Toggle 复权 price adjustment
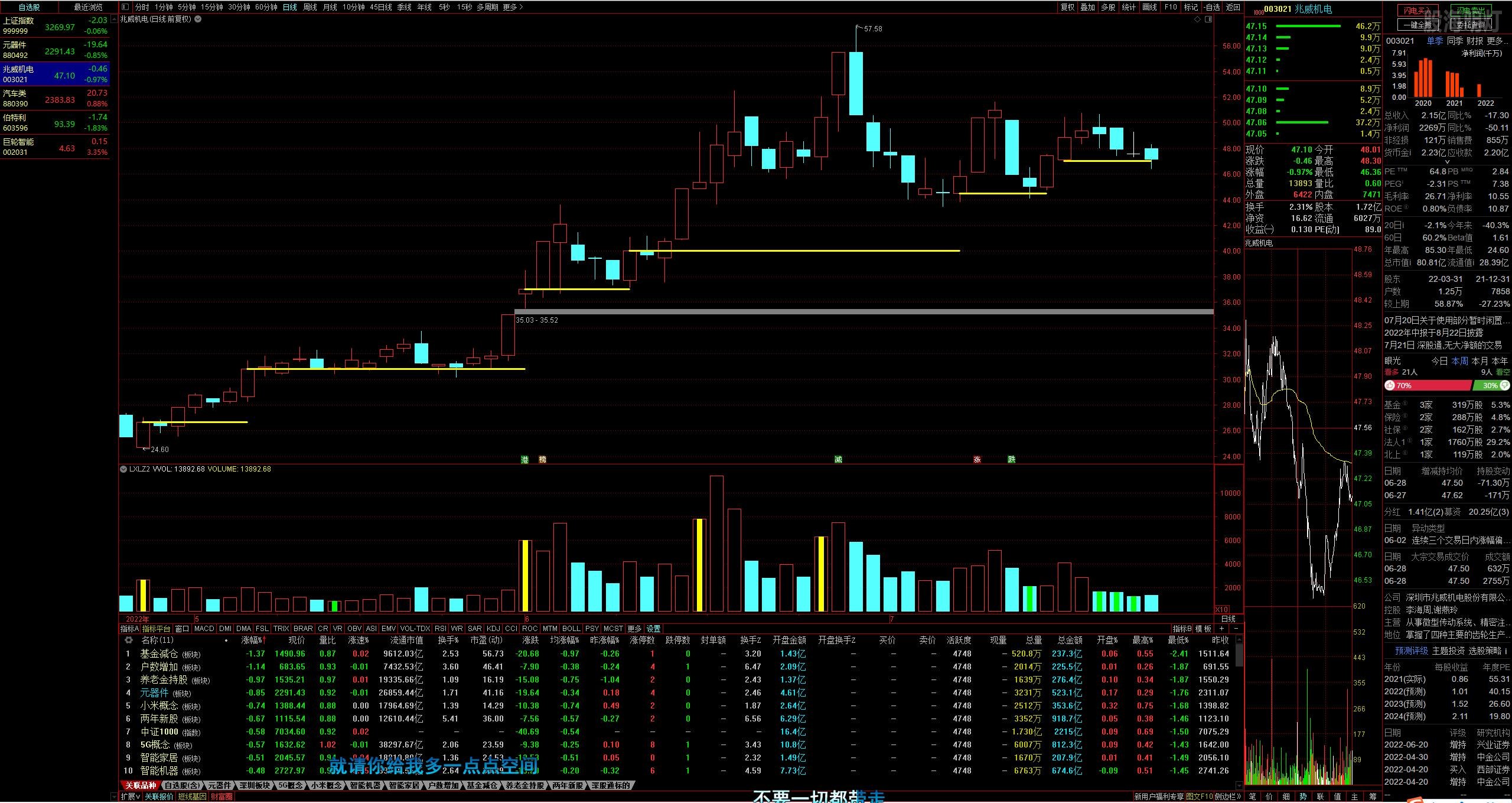 coord(1067,7)
